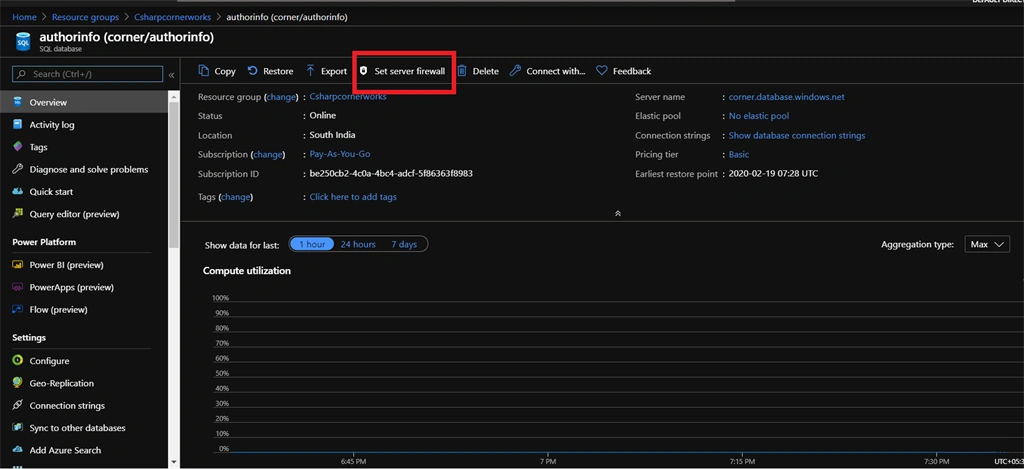
Task: Click the Online status value
Action: point(323,116)
